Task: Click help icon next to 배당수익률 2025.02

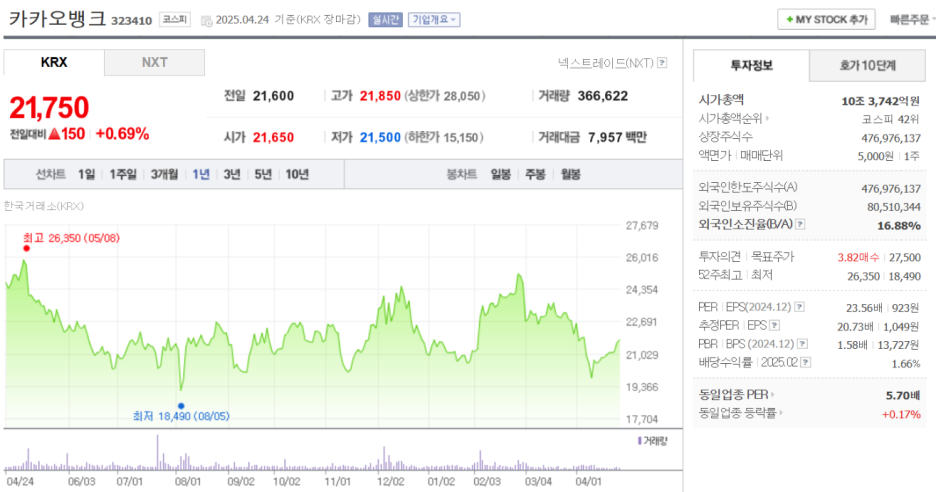Action: coord(806,362)
